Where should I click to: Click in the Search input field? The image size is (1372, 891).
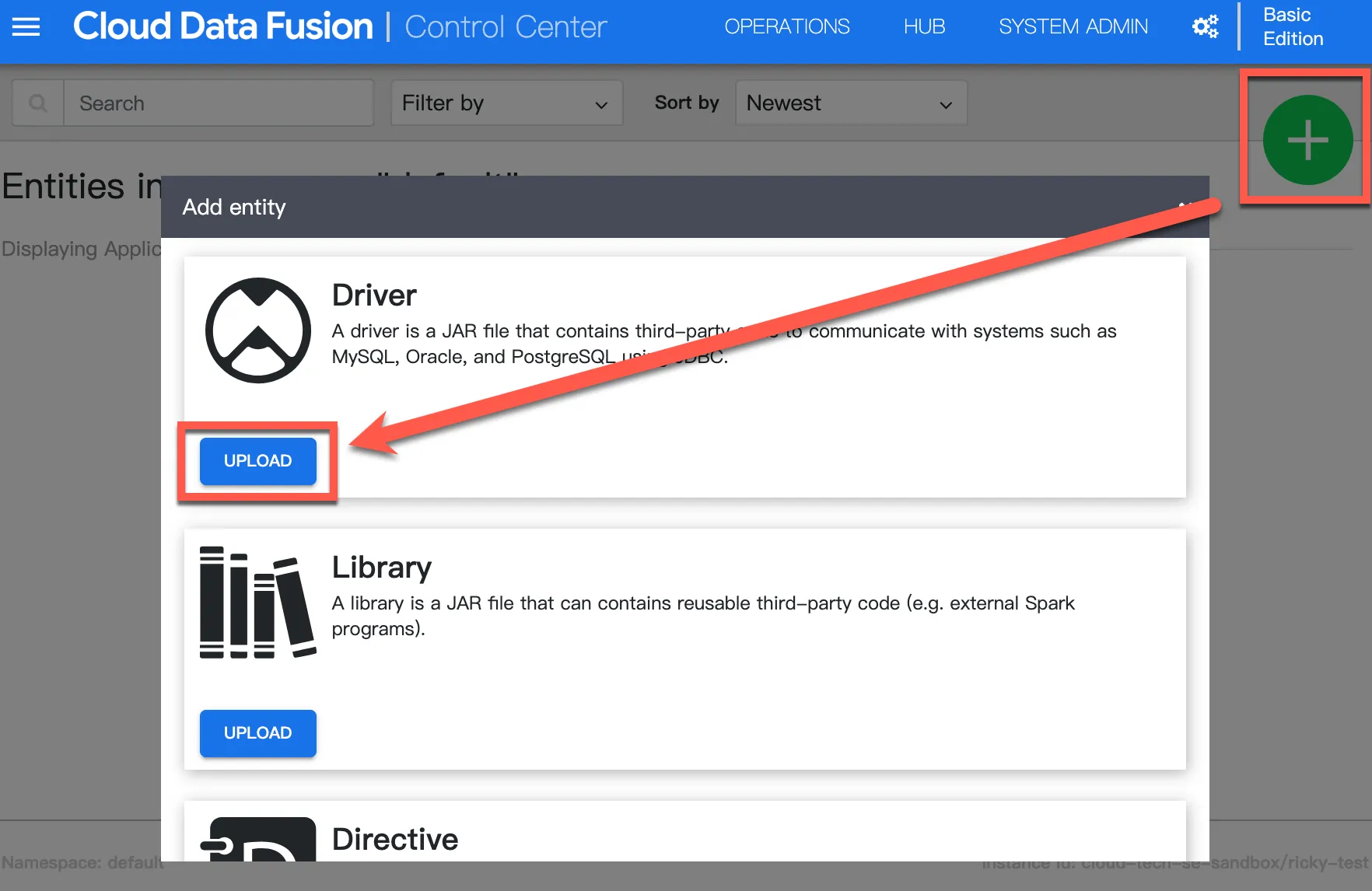(x=219, y=103)
